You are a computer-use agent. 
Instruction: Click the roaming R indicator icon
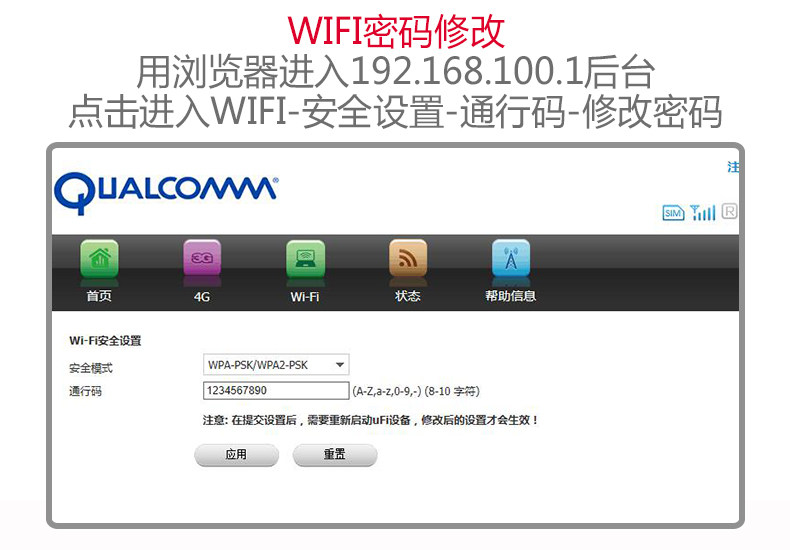tap(729, 211)
